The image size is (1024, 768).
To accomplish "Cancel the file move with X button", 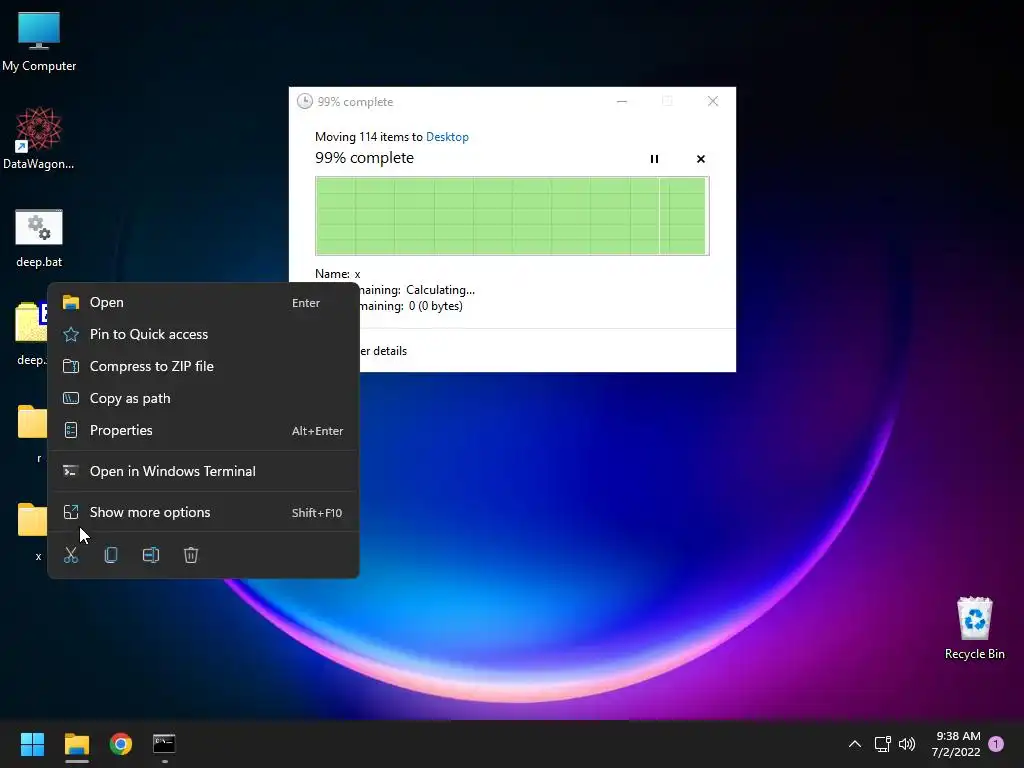I will click(x=701, y=159).
